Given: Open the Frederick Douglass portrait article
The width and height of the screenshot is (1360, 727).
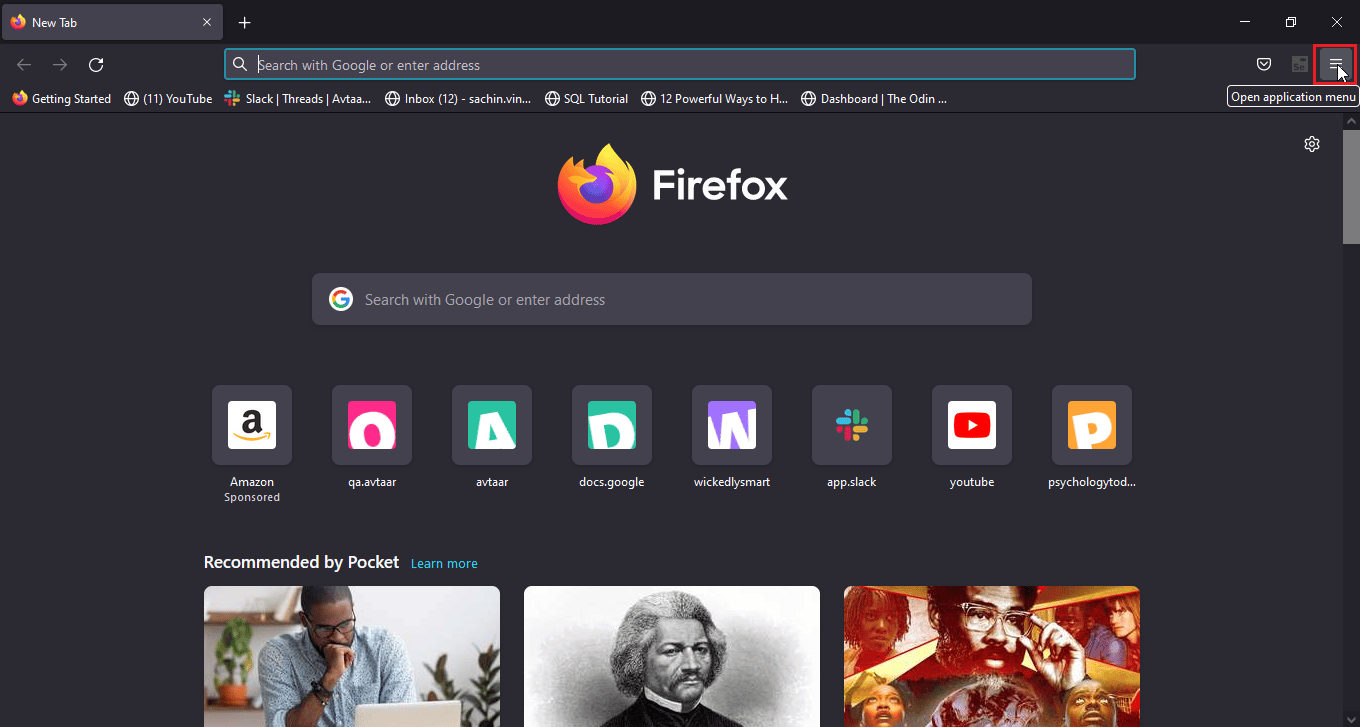Looking at the screenshot, I should tap(672, 656).
